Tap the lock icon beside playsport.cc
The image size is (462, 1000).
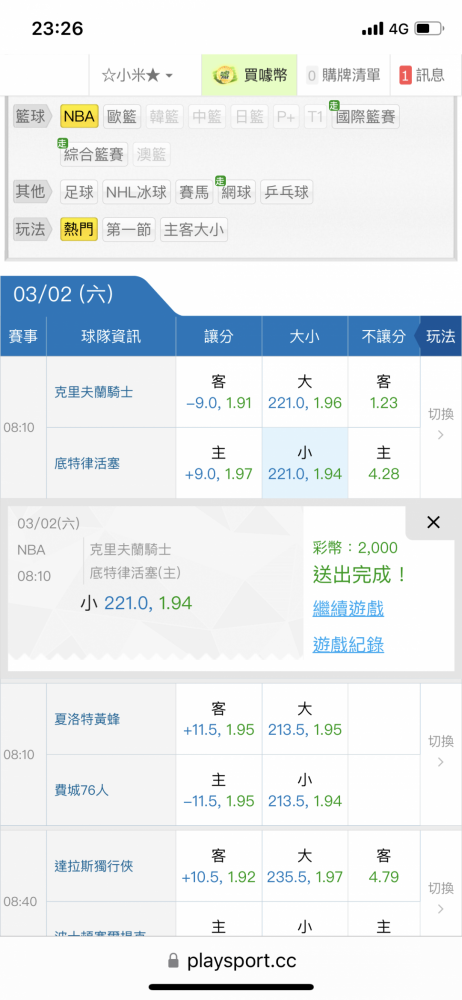pyautogui.click(x=172, y=960)
